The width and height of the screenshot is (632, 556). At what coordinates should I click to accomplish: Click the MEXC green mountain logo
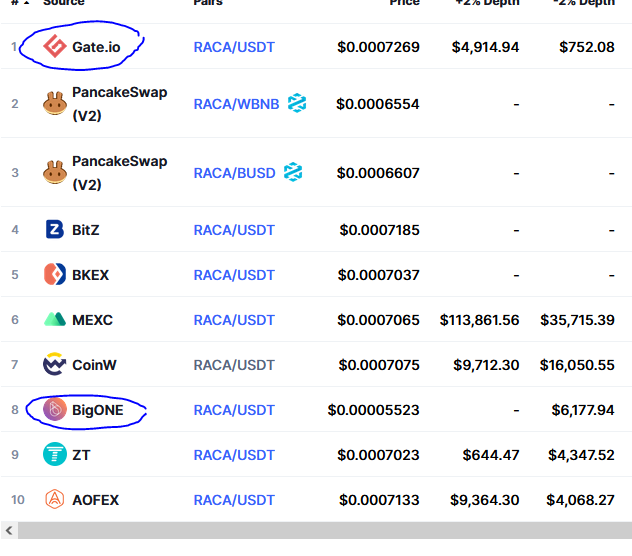point(55,319)
